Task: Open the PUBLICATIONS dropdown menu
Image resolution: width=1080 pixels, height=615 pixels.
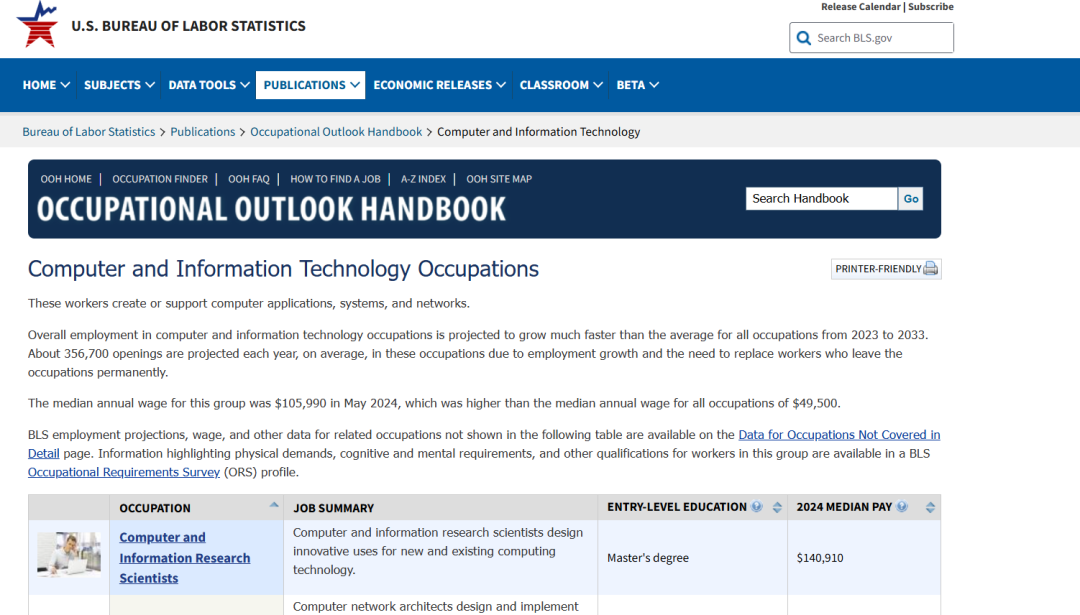Action: coord(311,85)
